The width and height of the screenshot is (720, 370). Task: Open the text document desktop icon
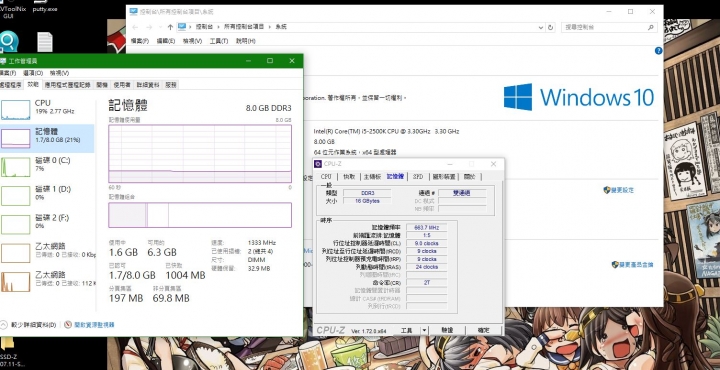45,42
